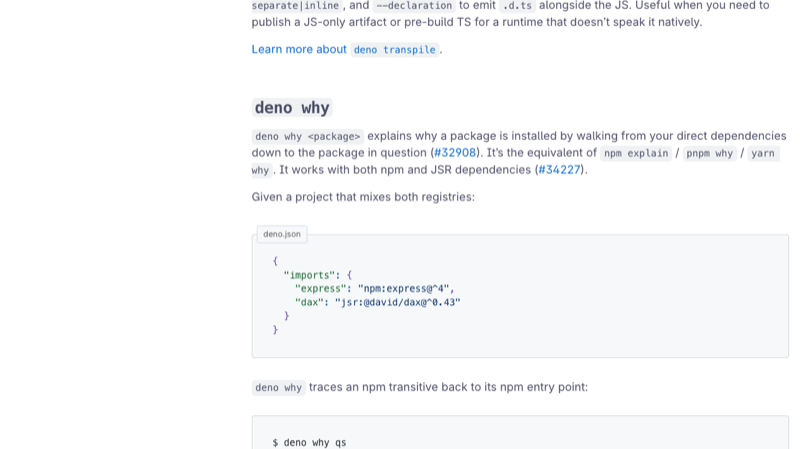Click the ".d.ts" inline code snippet
The width and height of the screenshot is (800, 449).
517,6
